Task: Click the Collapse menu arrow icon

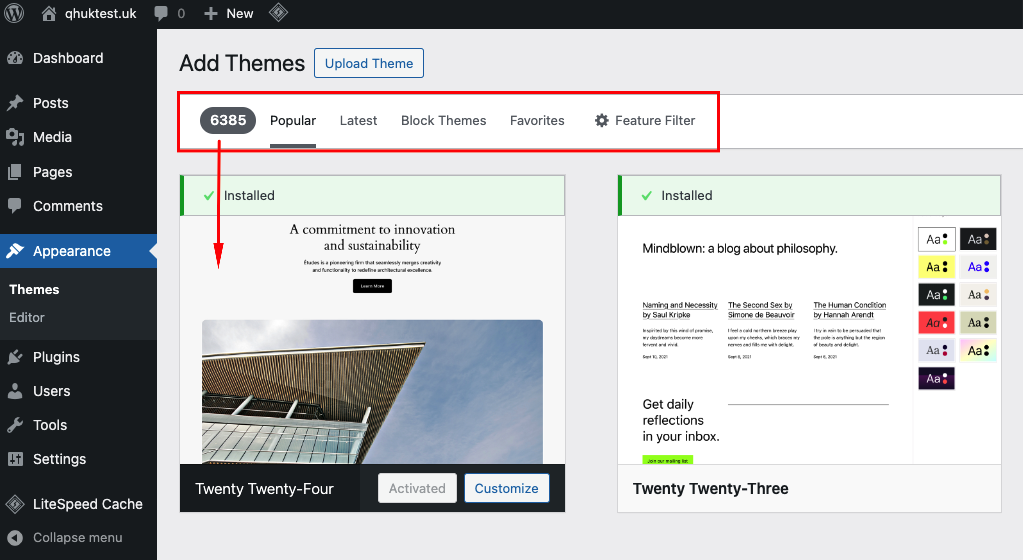Action: tap(15, 538)
